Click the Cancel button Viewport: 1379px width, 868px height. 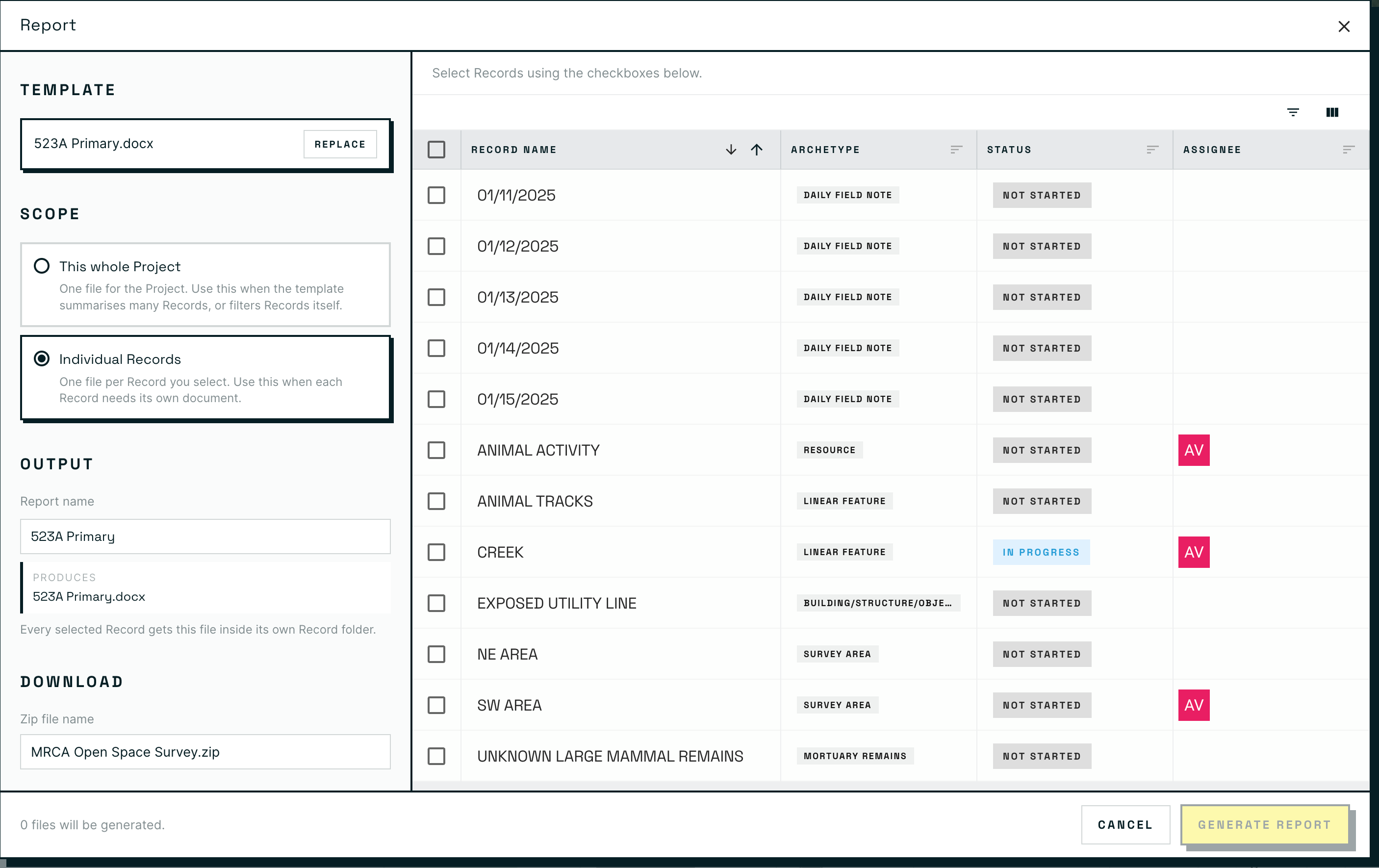coord(1125,824)
